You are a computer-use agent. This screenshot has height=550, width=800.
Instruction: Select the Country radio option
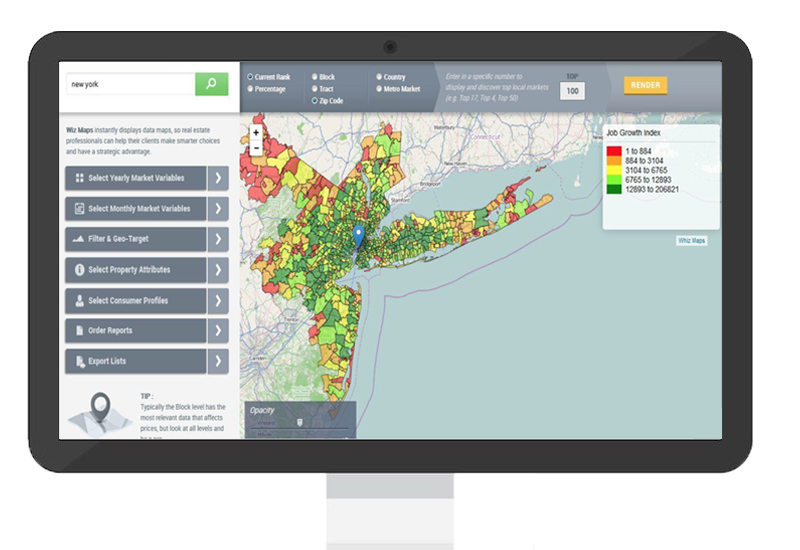point(379,77)
